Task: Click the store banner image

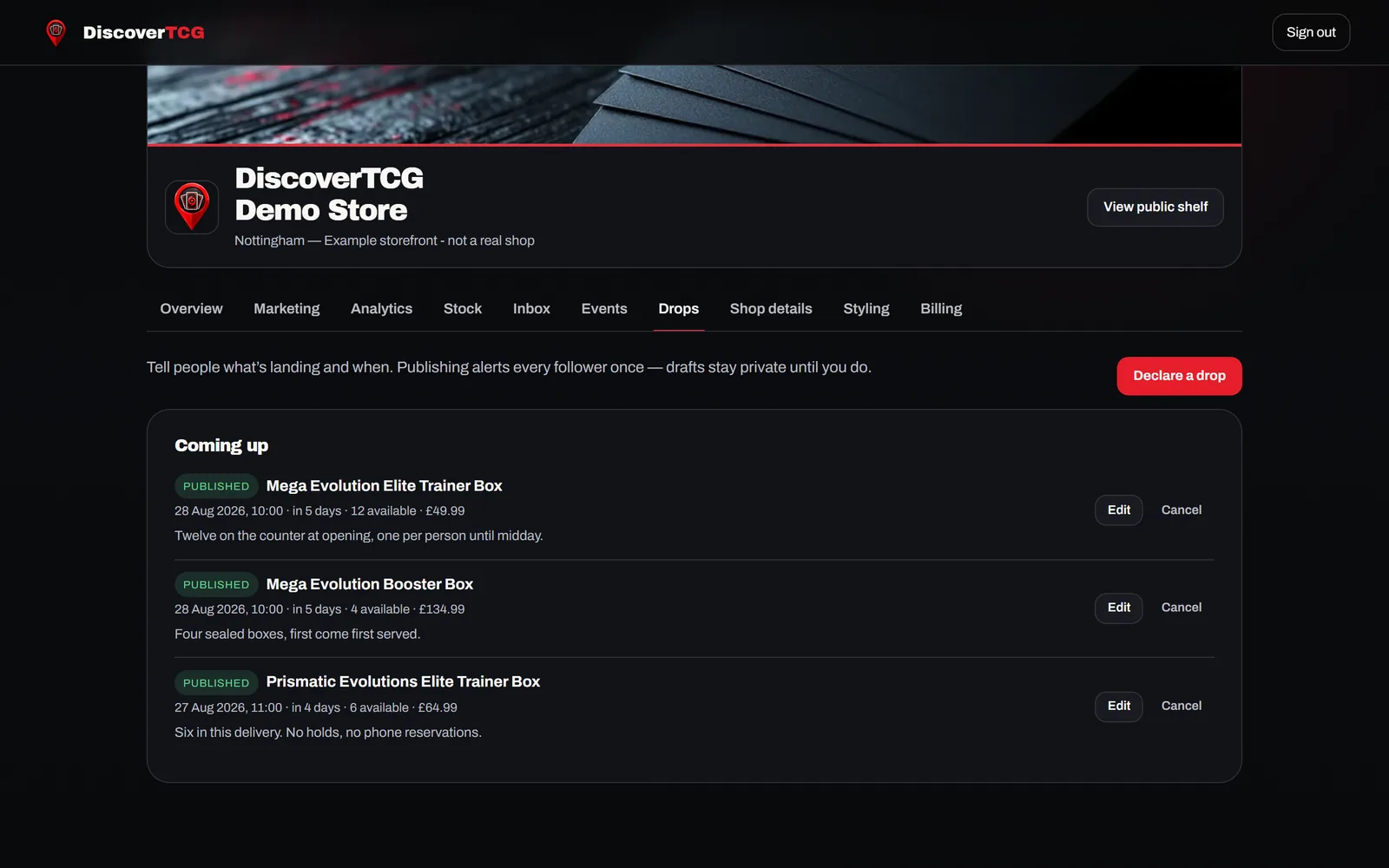Action: coord(694,104)
